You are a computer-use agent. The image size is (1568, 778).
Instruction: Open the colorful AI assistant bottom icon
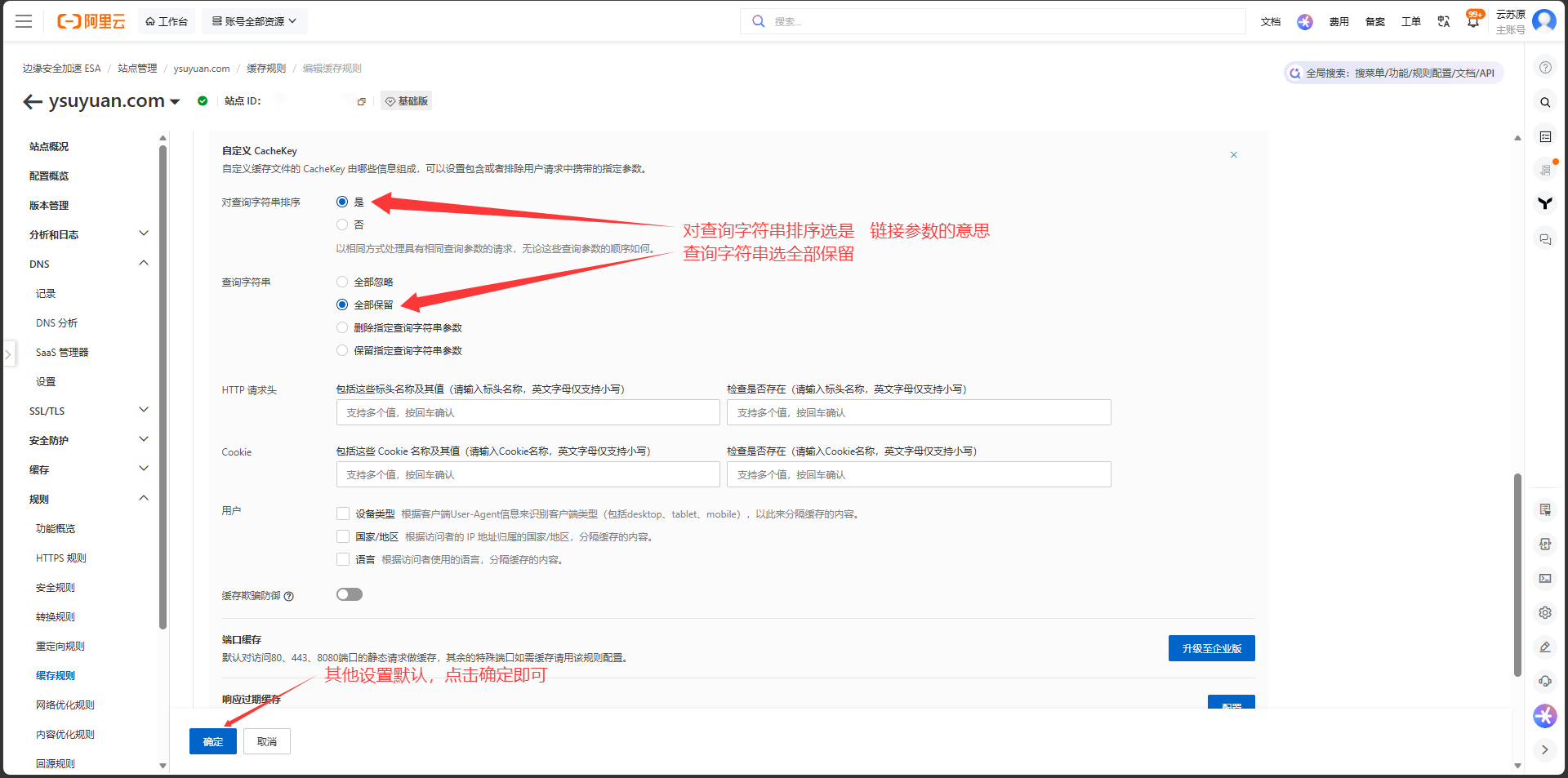(1545, 716)
